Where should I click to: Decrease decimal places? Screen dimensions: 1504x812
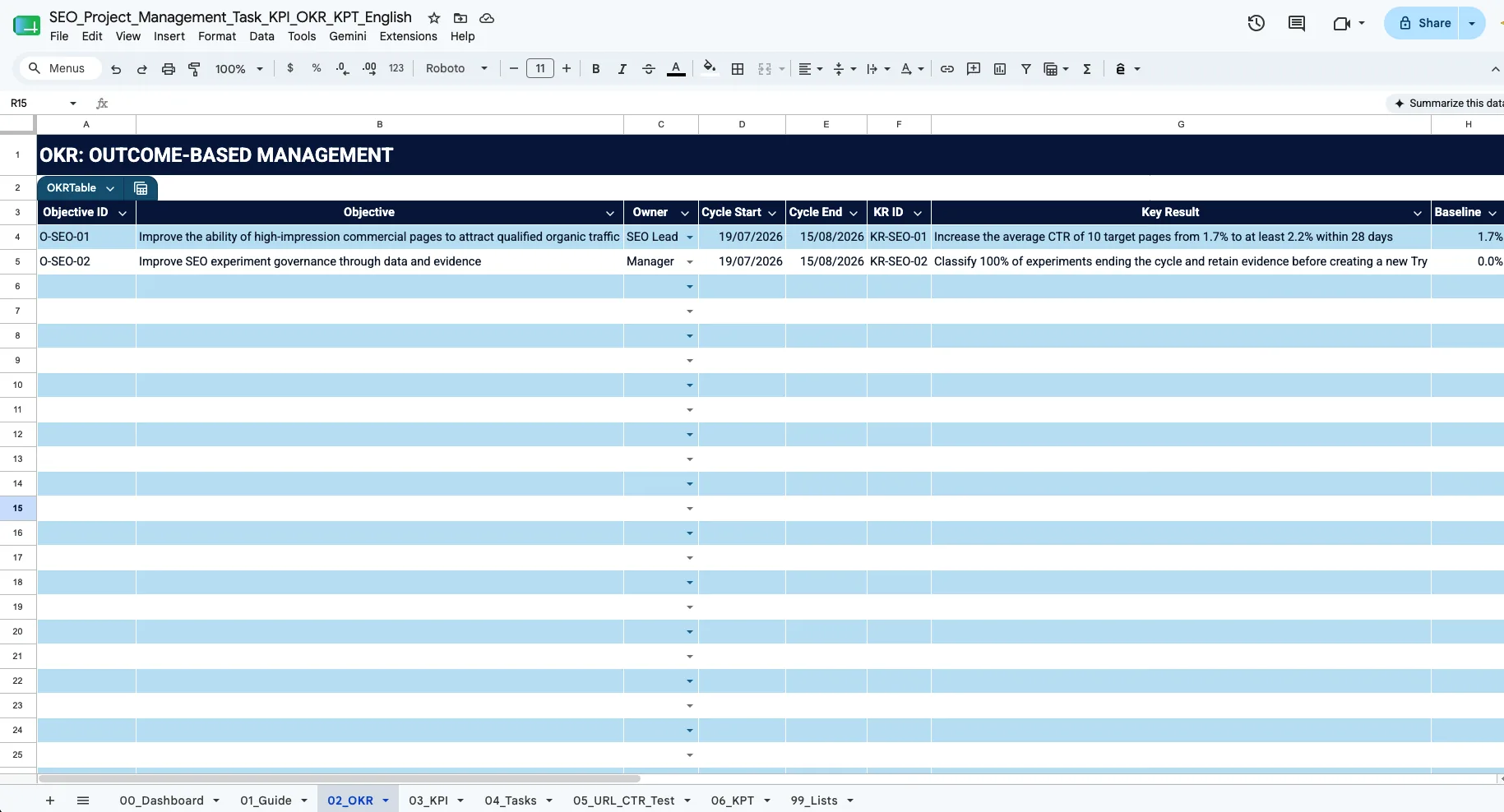click(342, 69)
